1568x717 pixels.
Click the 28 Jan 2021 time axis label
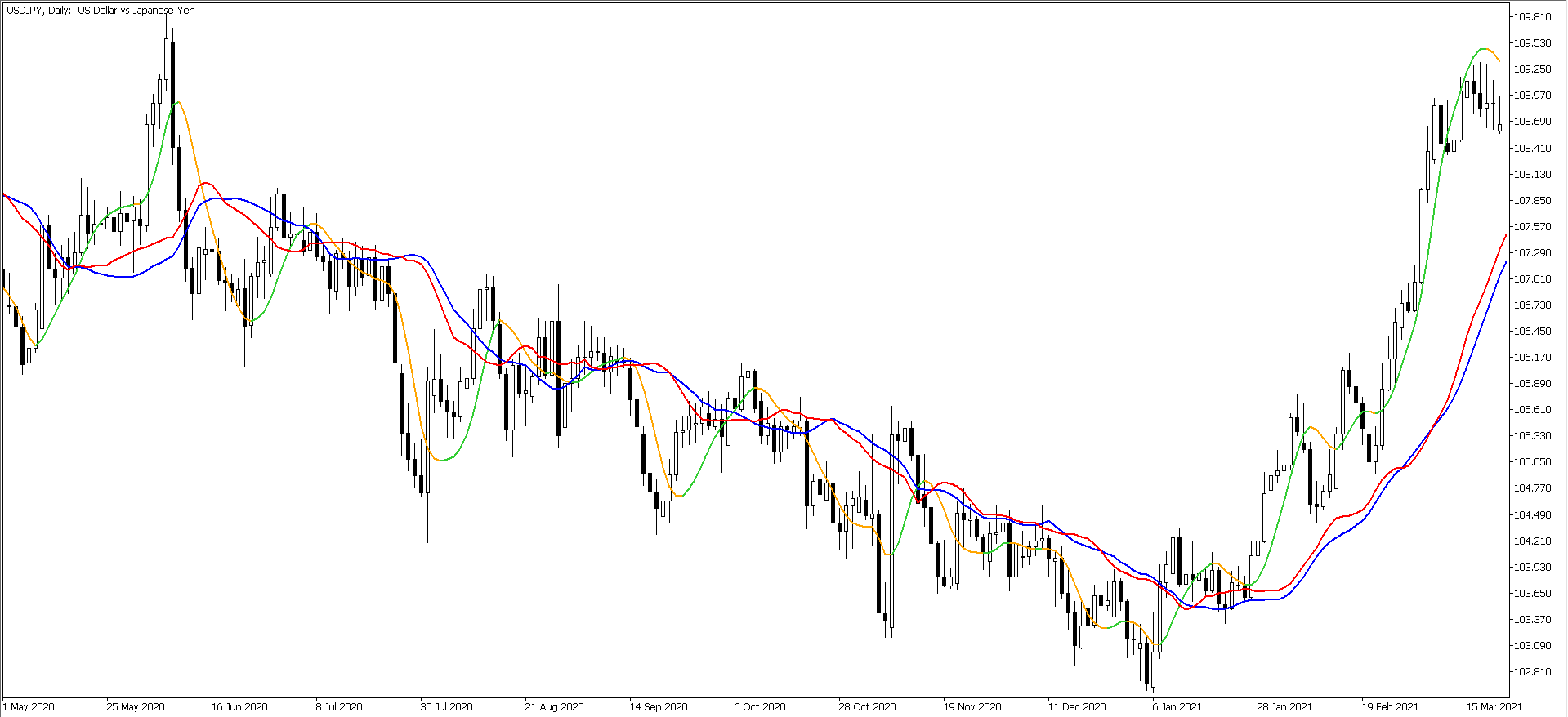(x=1284, y=706)
